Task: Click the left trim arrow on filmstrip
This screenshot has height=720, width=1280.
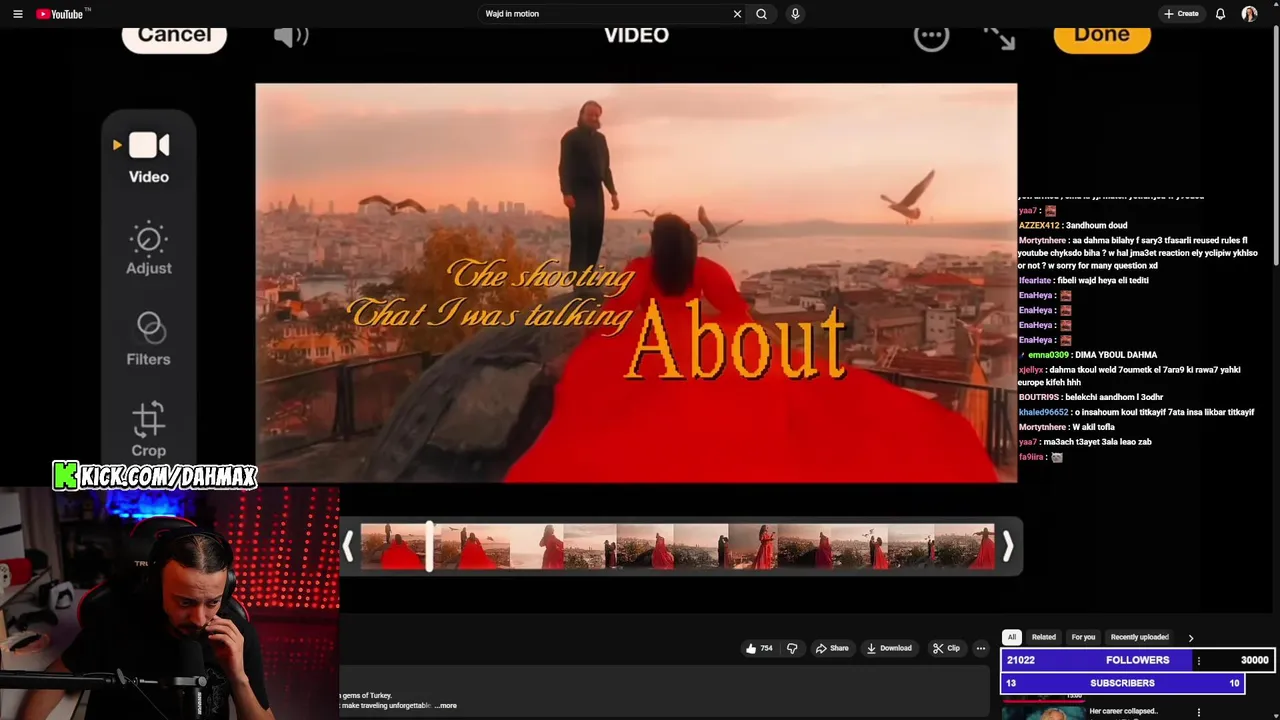Action: coord(348,546)
